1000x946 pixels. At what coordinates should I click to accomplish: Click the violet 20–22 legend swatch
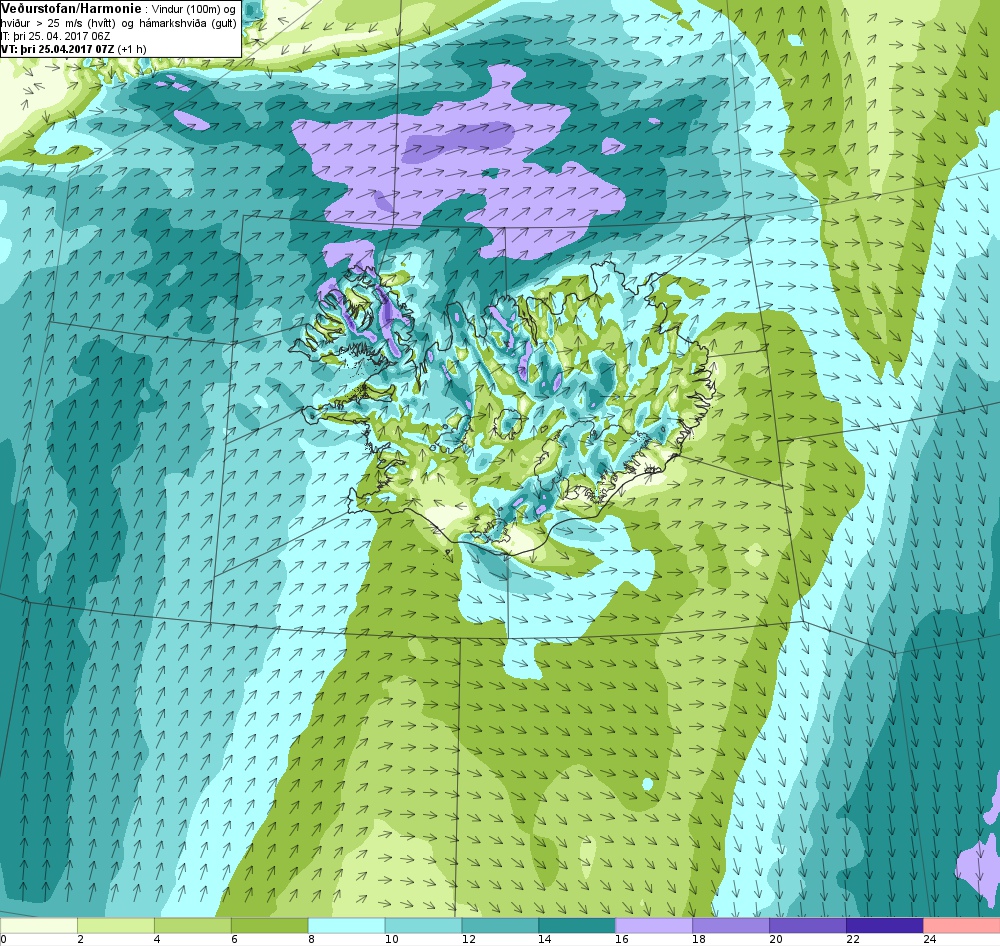coord(808,925)
